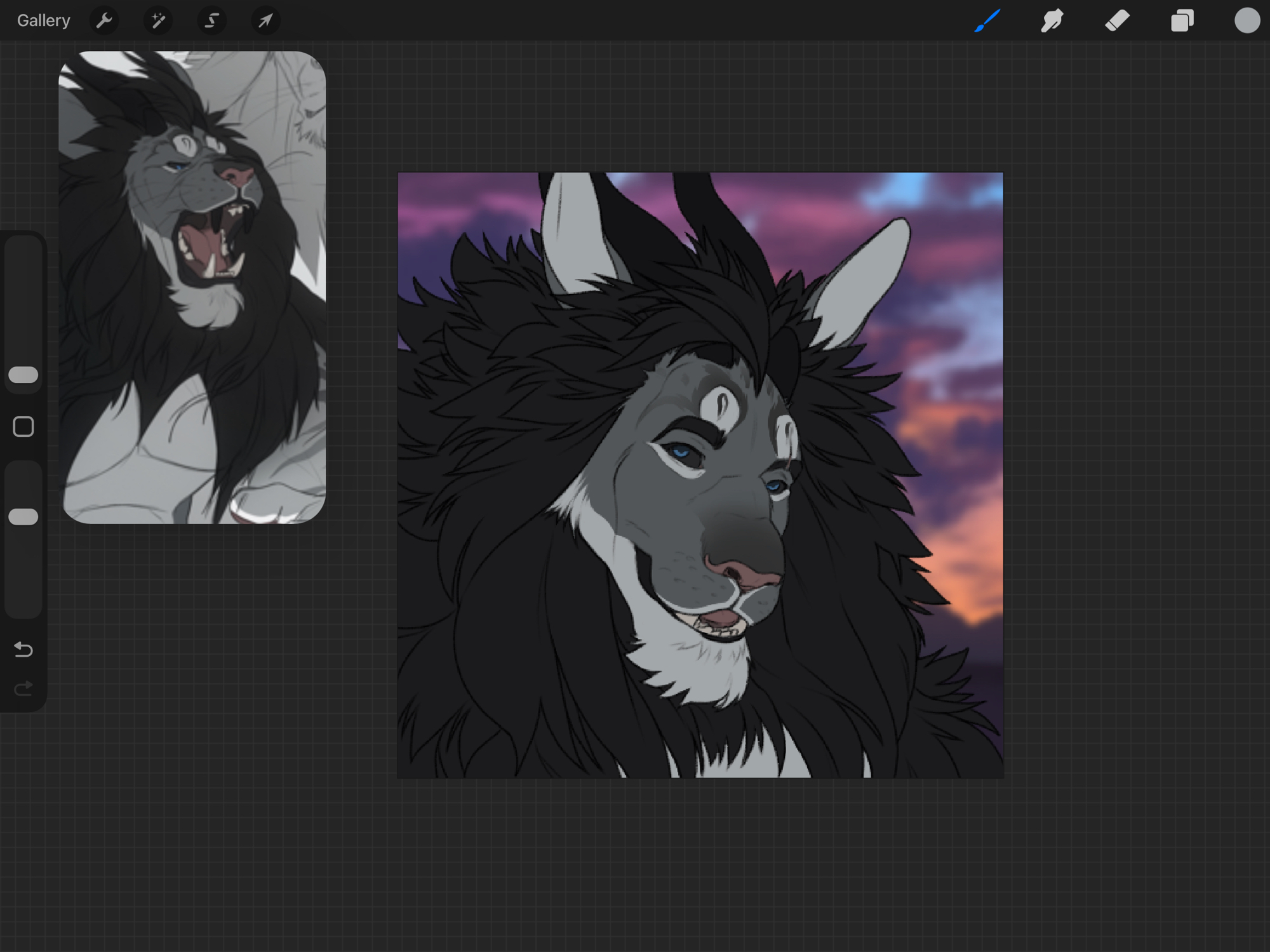Click the brush opacity slider handle
Screen dimensions: 1270x952
pyautogui.click(x=23, y=516)
